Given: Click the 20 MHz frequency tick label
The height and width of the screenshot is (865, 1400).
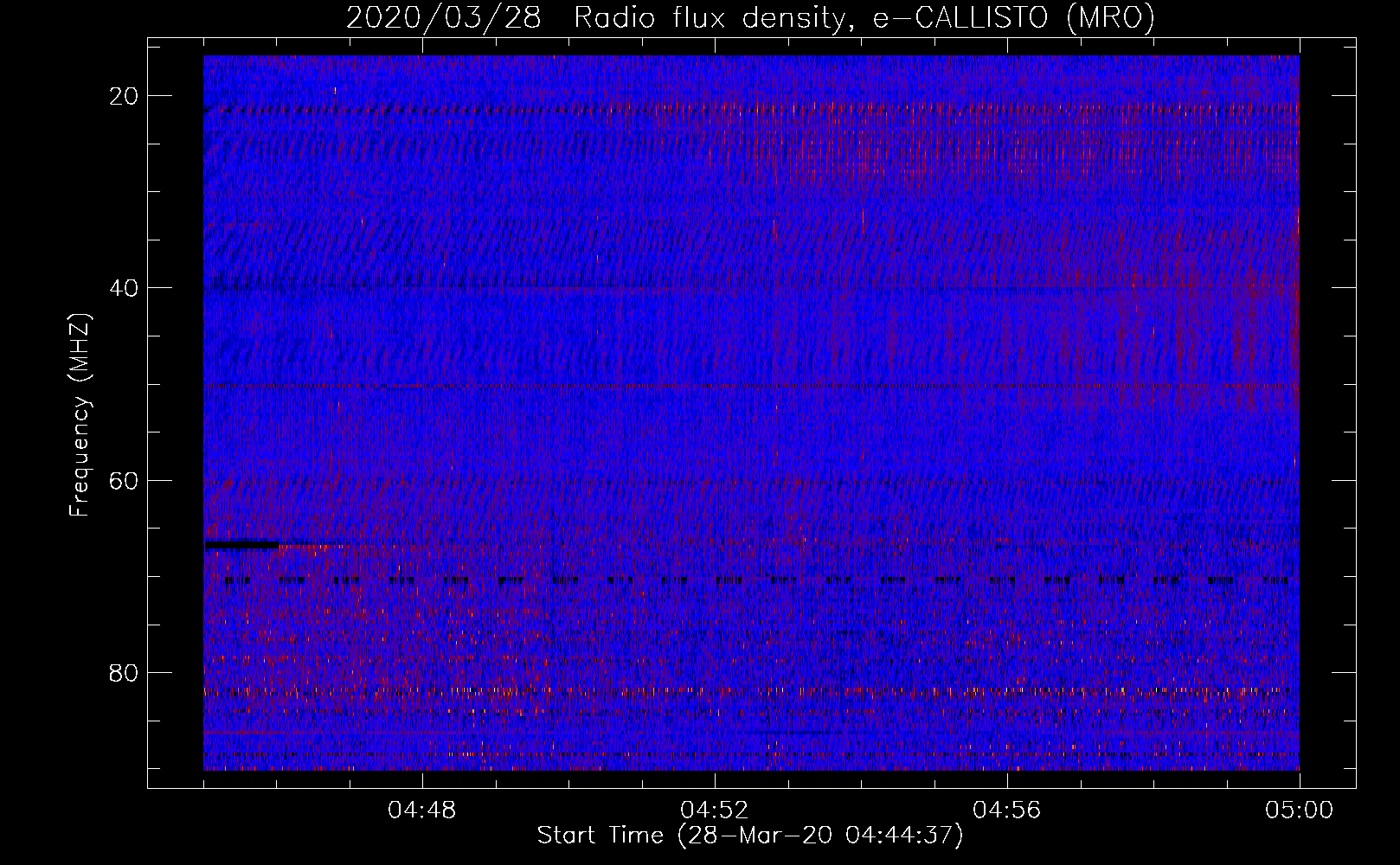Looking at the screenshot, I should (x=125, y=95).
